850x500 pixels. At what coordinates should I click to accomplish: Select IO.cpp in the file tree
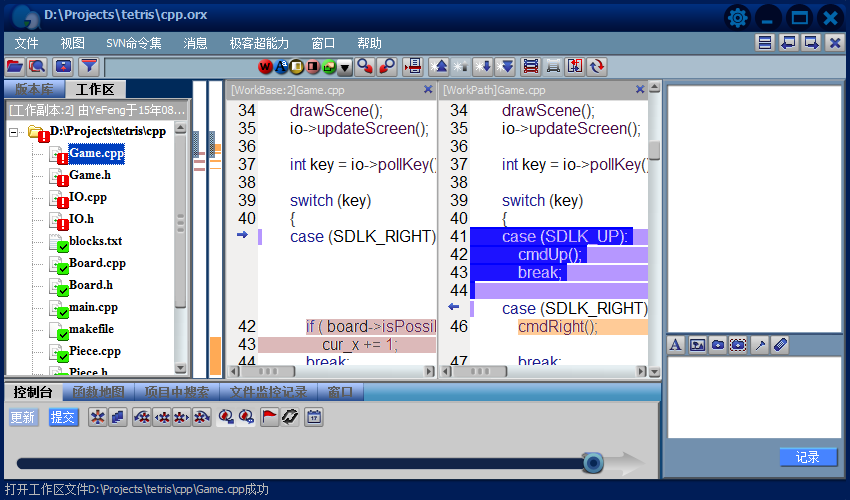click(x=88, y=197)
